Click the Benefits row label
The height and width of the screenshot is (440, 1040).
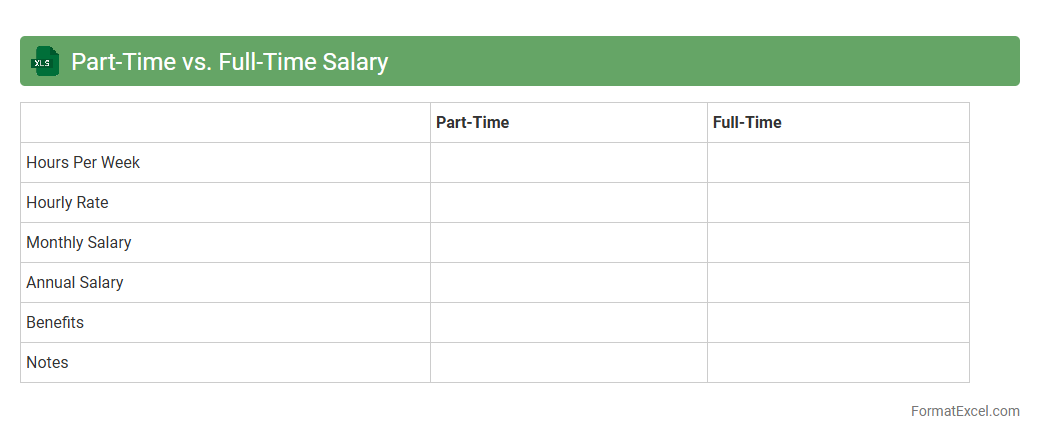tap(55, 322)
